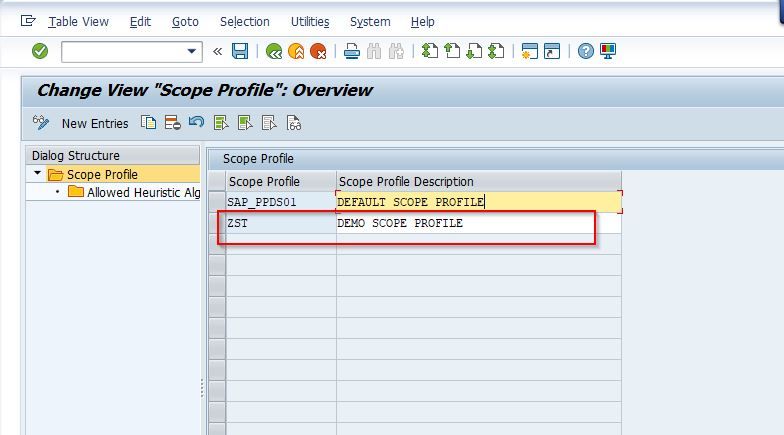Screen dimensions: 784x435
Task: Click the Customize Local Layout monitor icon
Action: (x=608, y=51)
